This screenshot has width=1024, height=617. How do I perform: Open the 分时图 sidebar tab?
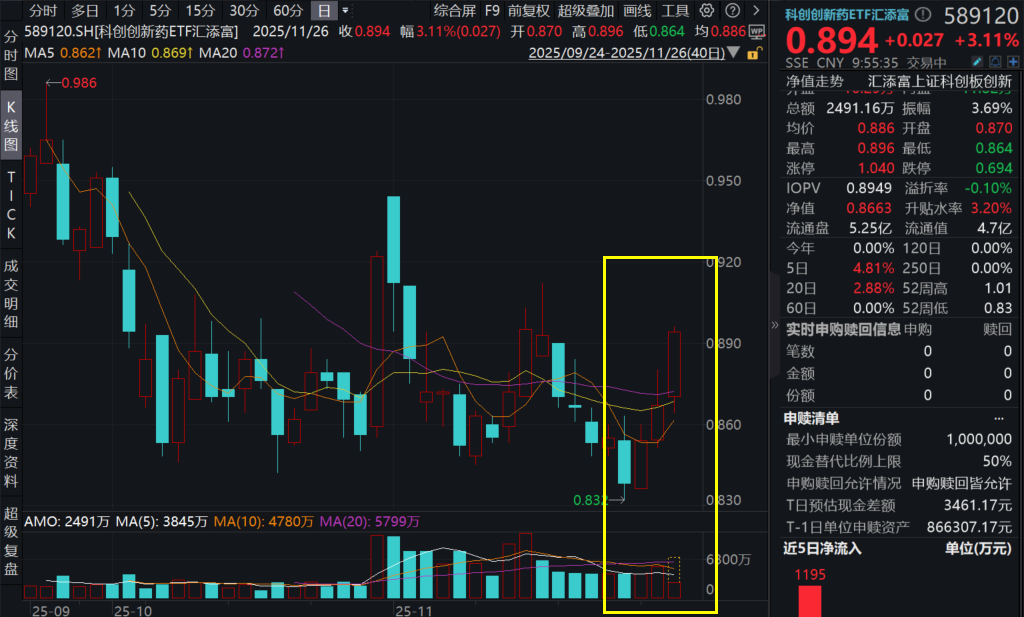tap(10, 55)
